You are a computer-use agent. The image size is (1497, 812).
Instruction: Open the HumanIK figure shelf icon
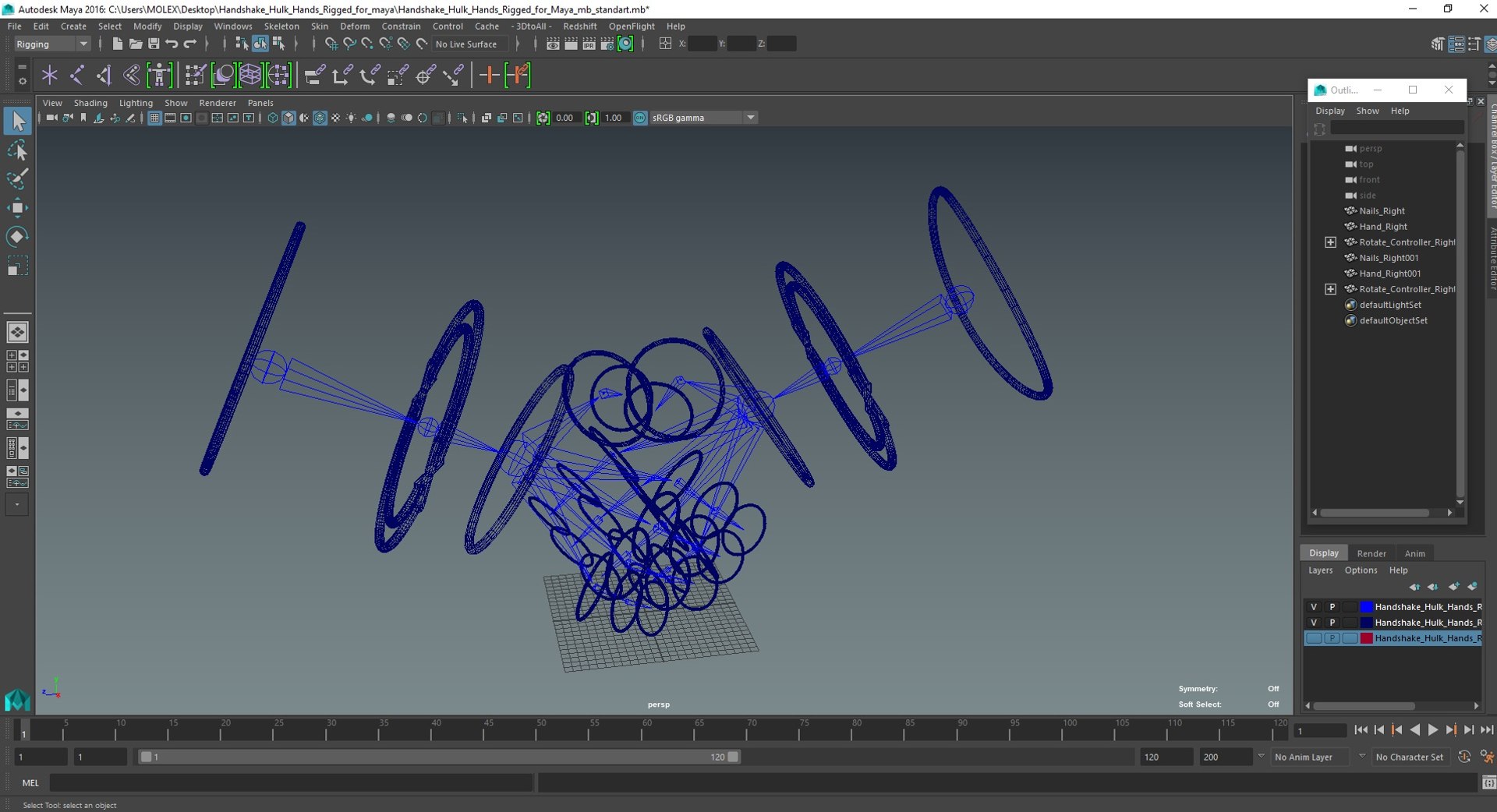click(159, 75)
